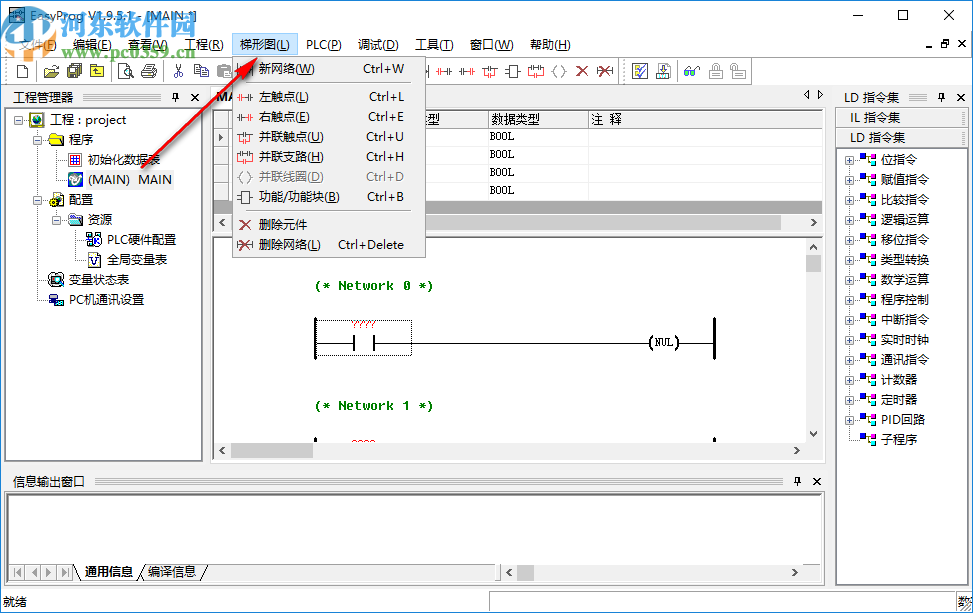Viewport: 973px width, 613px height.
Task: Collapse the 配置 tree node
Action: pos(37,200)
